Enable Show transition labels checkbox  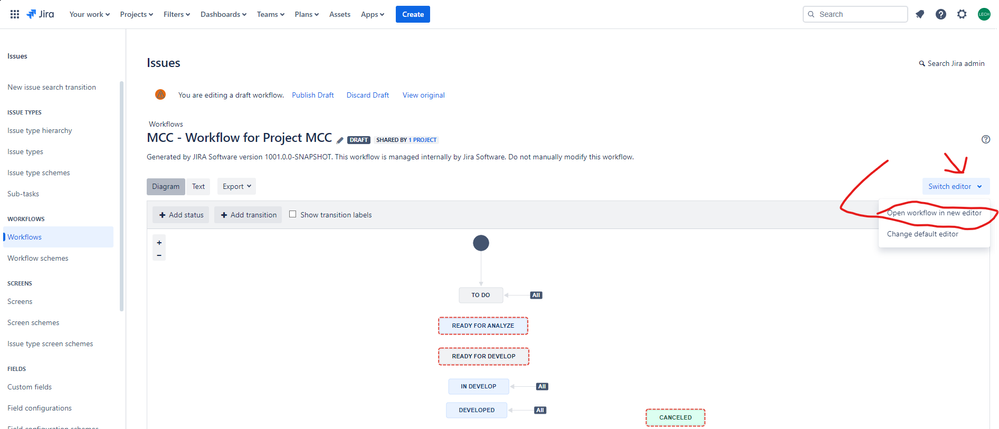(x=293, y=215)
